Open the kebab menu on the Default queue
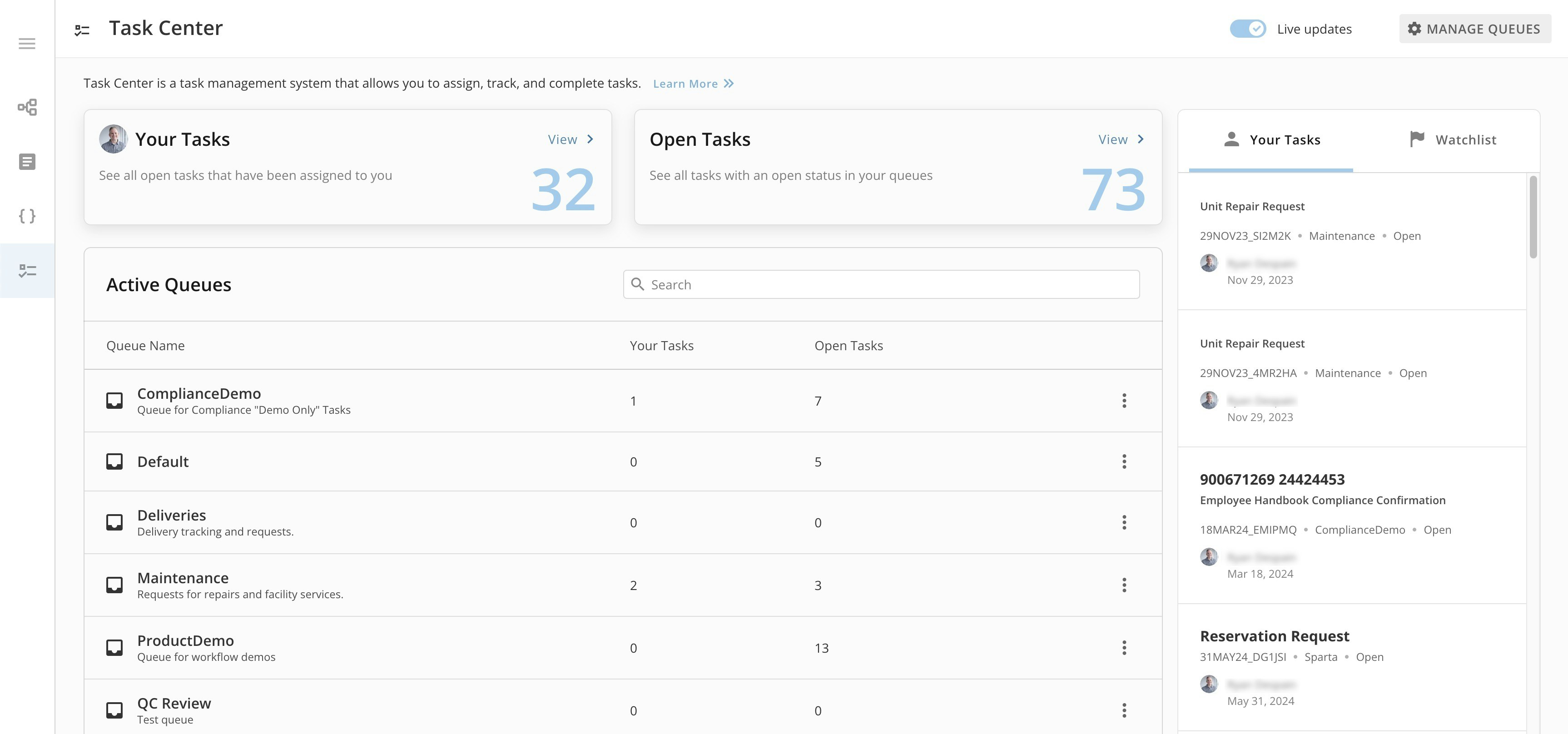1568x734 pixels. (x=1124, y=462)
